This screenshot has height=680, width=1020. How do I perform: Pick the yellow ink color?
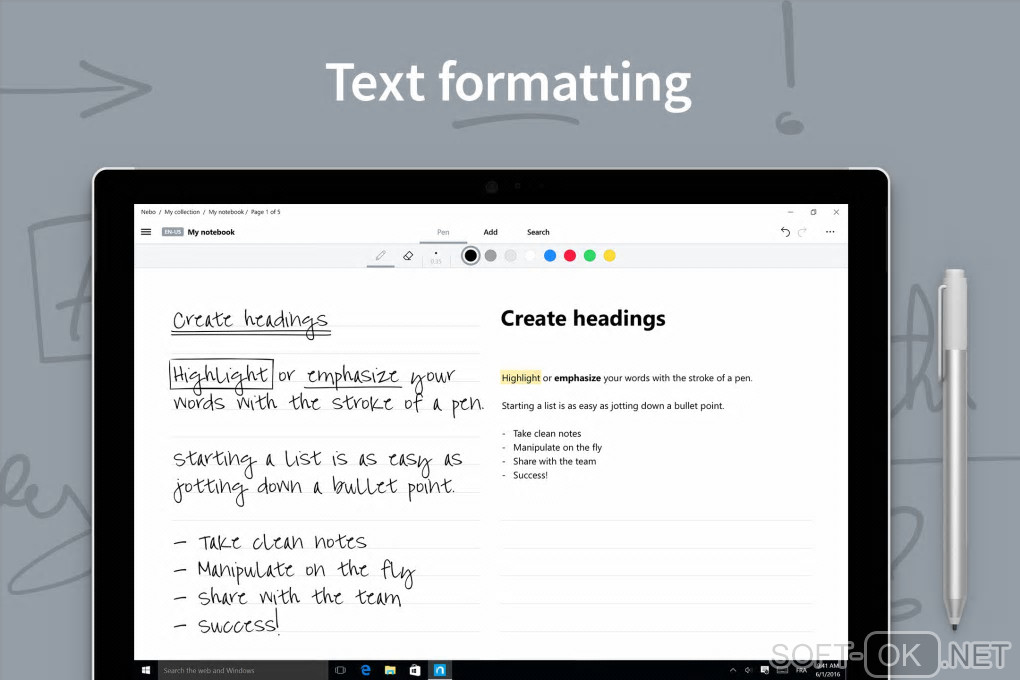[x=610, y=256]
